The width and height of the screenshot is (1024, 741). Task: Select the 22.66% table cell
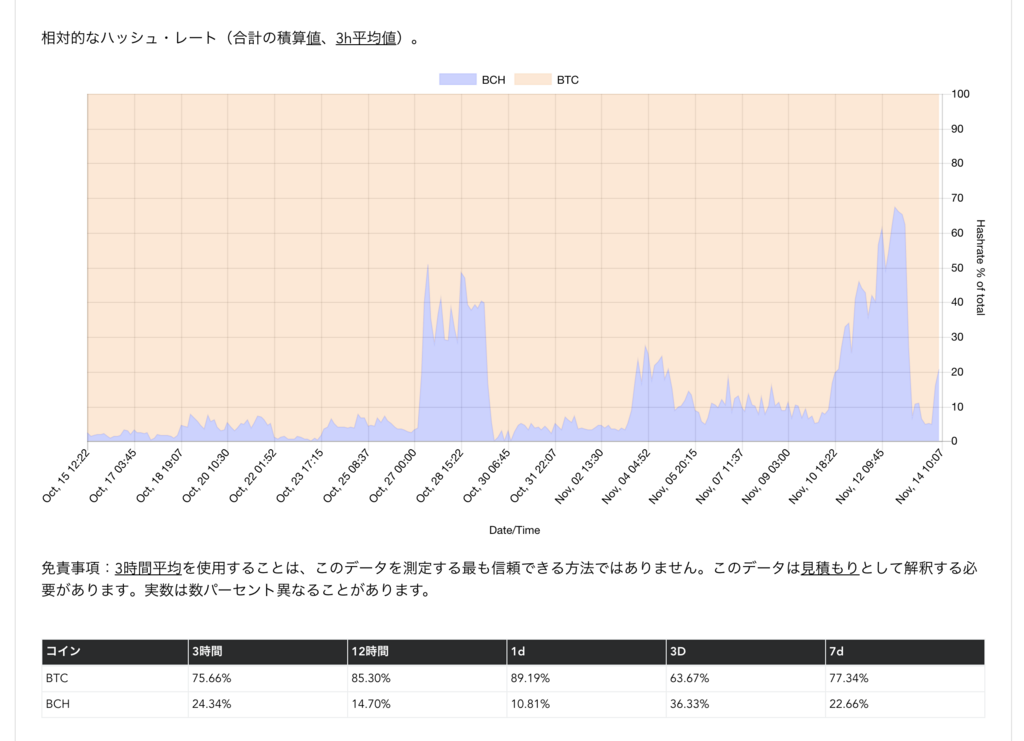point(905,704)
